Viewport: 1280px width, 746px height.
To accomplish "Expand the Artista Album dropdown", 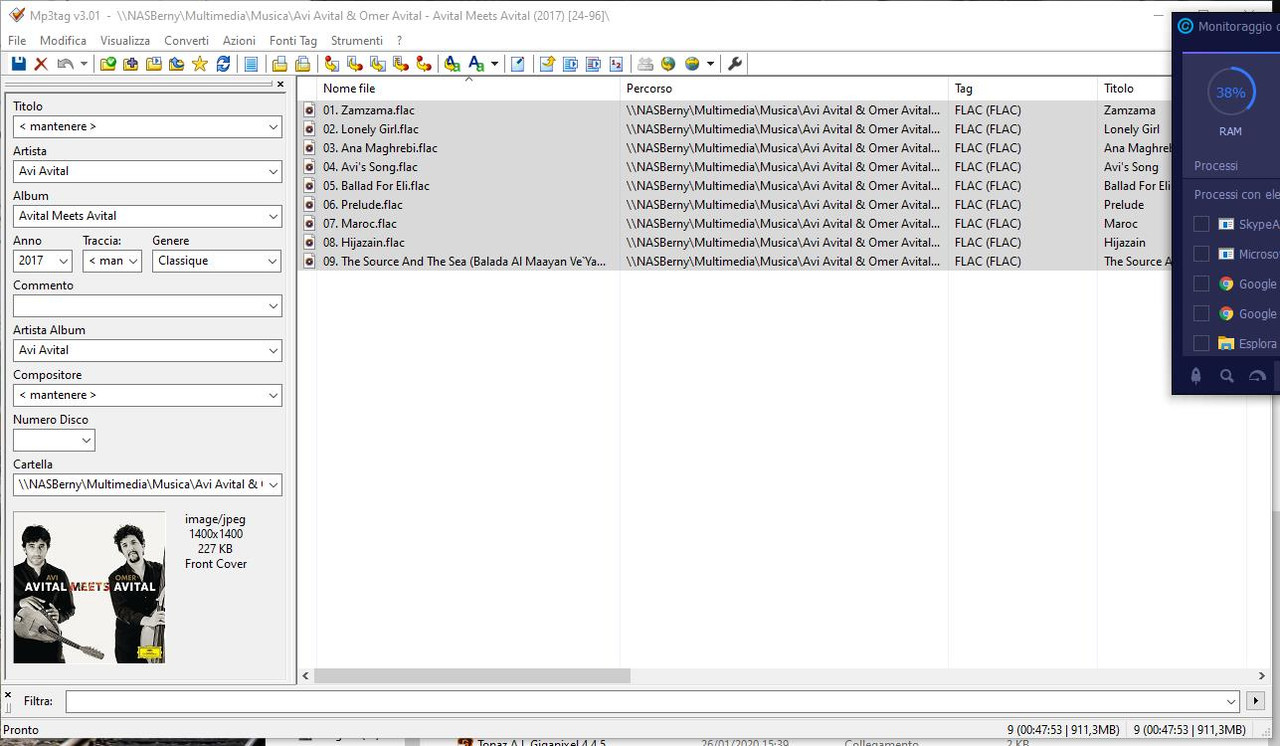I will pyautogui.click(x=273, y=351).
